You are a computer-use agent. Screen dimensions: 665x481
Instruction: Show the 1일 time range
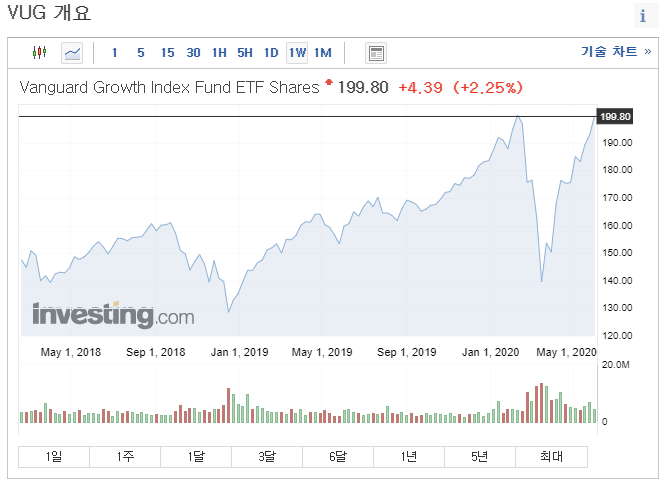point(54,457)
